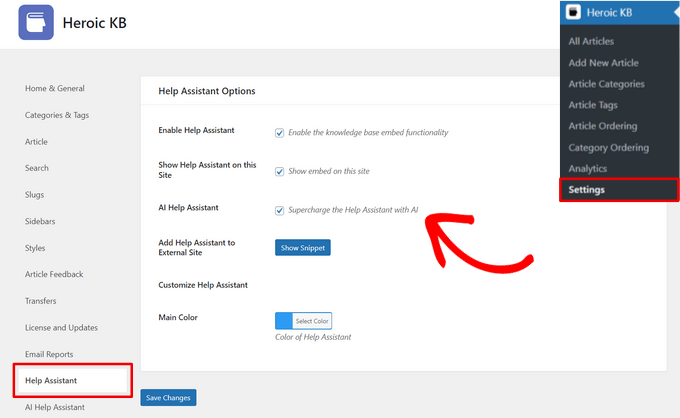Go to the Styles settings tab
The width and height of the screenshot is (680, 418).
tap(35, 248)
